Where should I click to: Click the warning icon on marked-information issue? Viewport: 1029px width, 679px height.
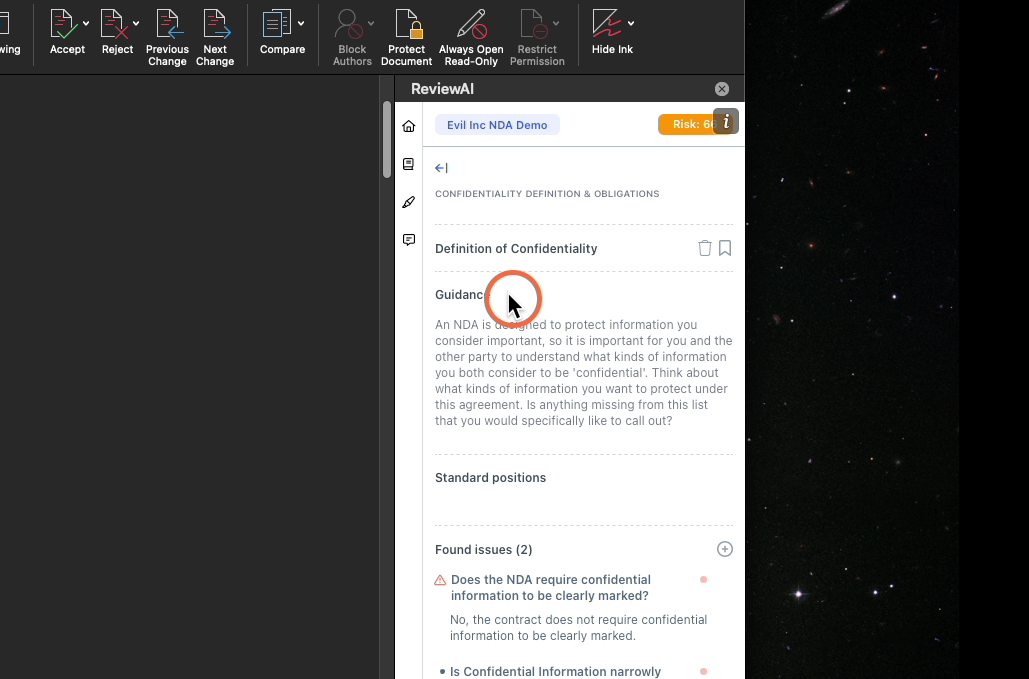440,580
